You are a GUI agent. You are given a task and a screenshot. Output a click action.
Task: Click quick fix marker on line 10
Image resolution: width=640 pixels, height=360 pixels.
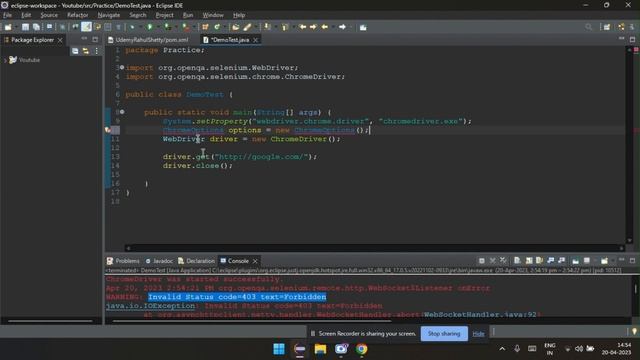tap(108, 130)
